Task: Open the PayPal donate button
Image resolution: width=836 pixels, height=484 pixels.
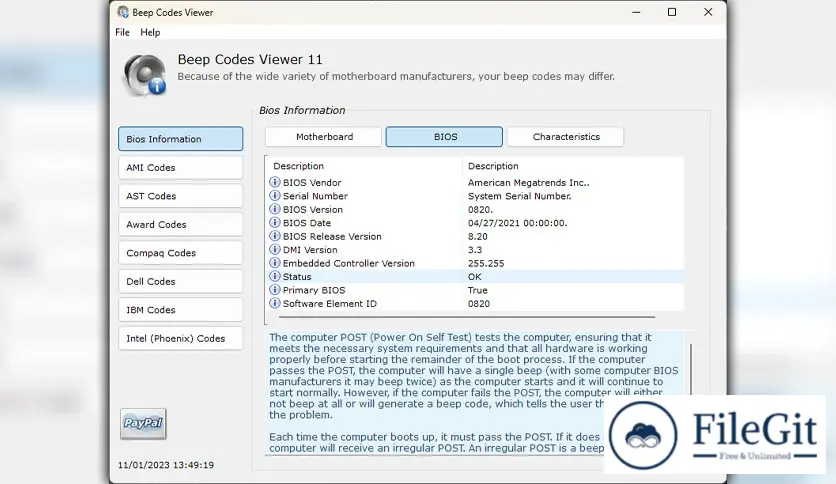Action: pos(143,423)
